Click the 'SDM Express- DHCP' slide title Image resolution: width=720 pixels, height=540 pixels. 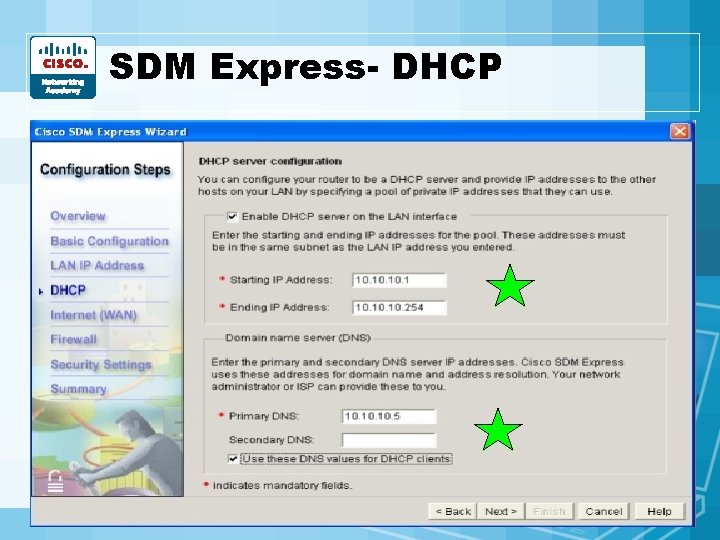(305, 66)
